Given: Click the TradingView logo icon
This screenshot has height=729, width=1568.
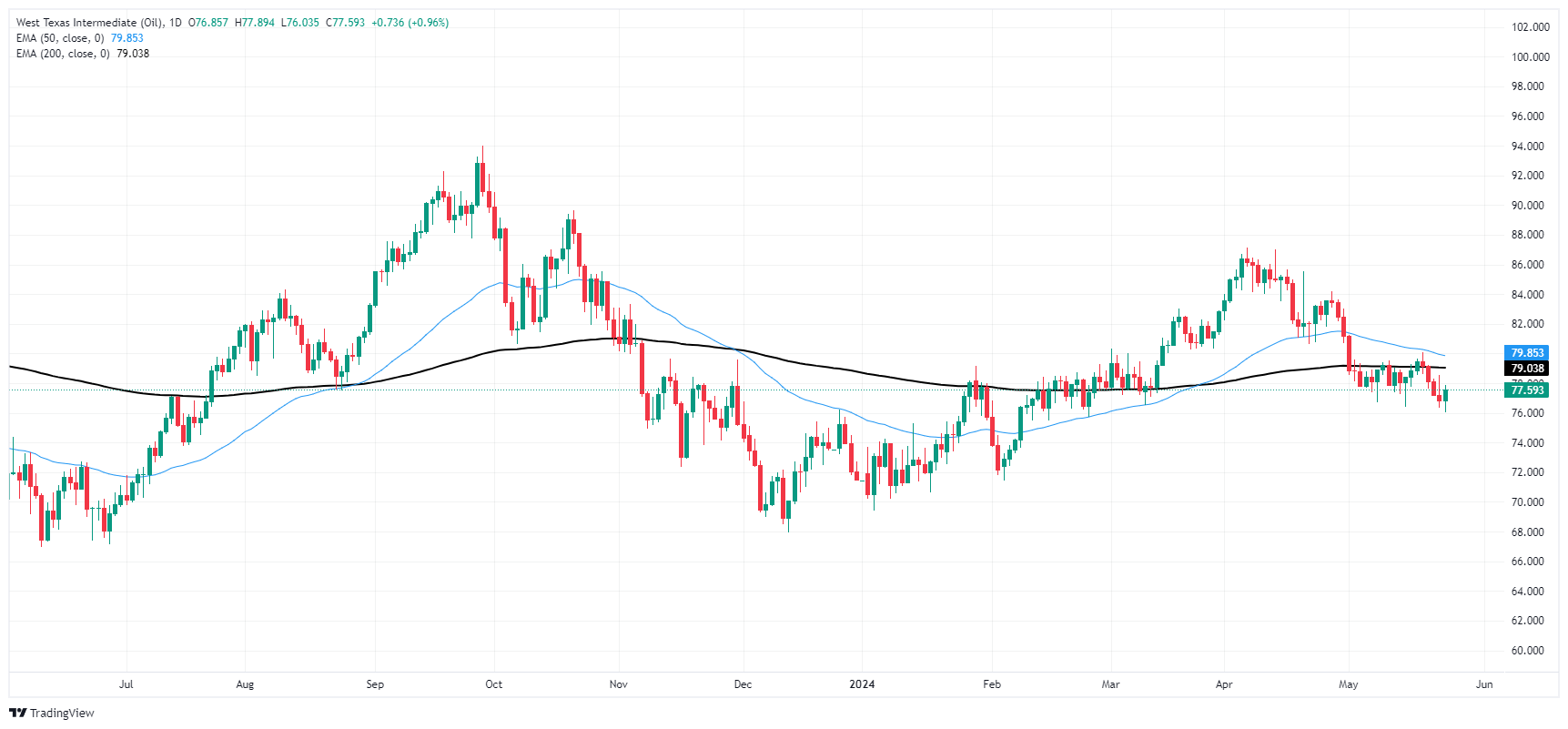Looking at the screenshot, I should click(17, 713).
